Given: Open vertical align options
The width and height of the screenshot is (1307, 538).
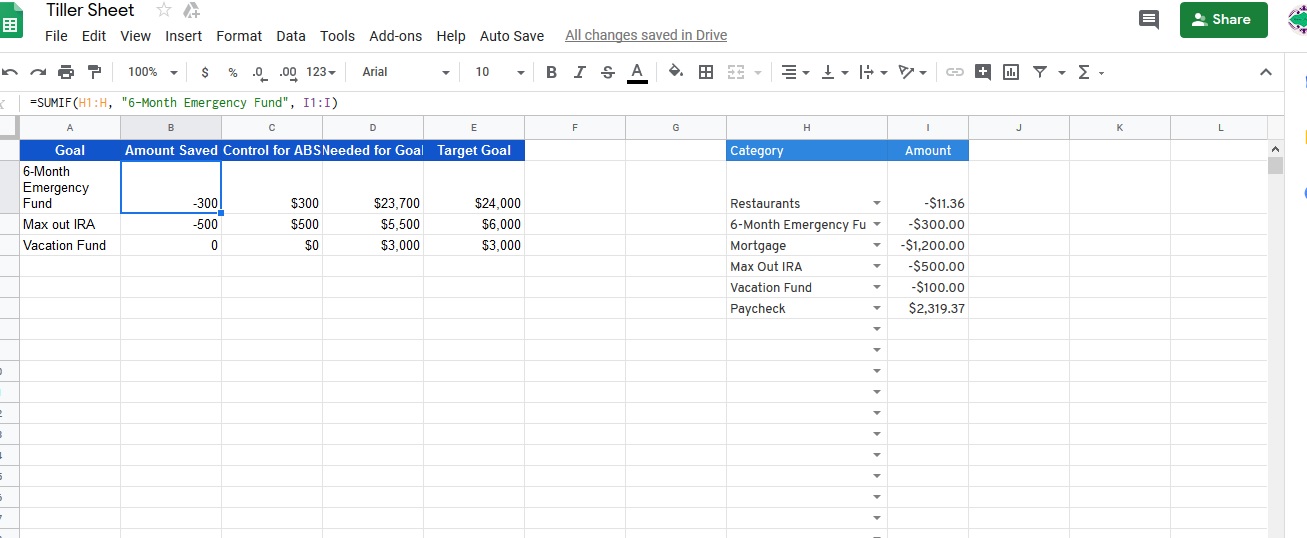Looking at the screenshot, I should pos(833,72).
